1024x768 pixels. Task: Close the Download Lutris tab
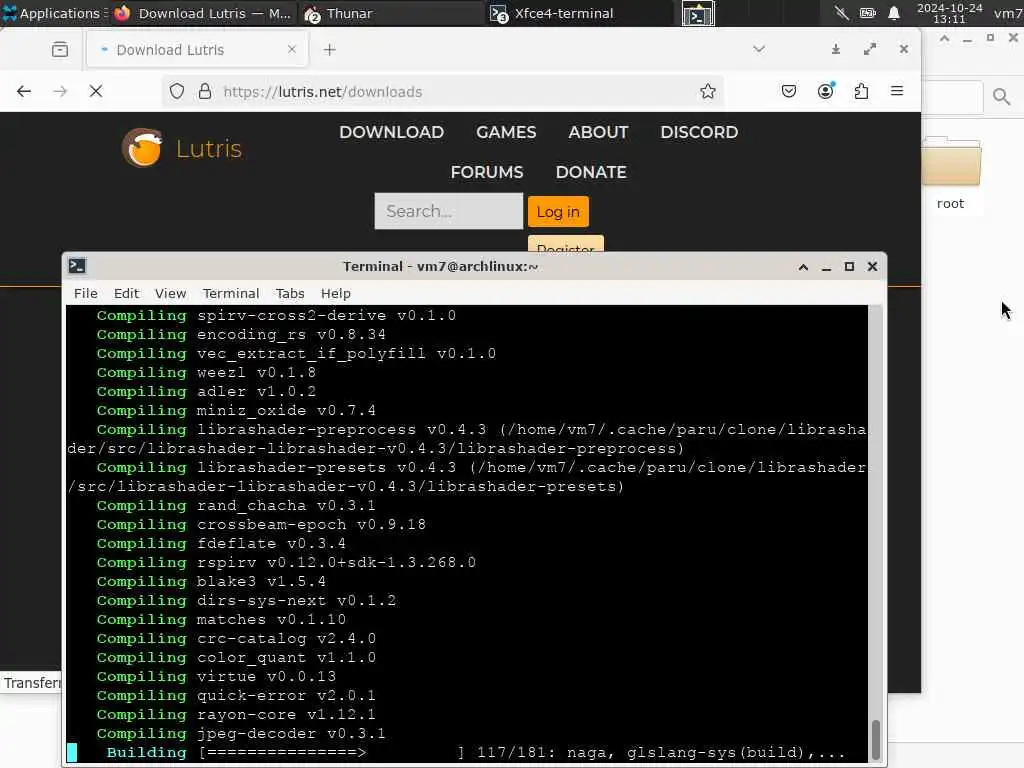292,50
